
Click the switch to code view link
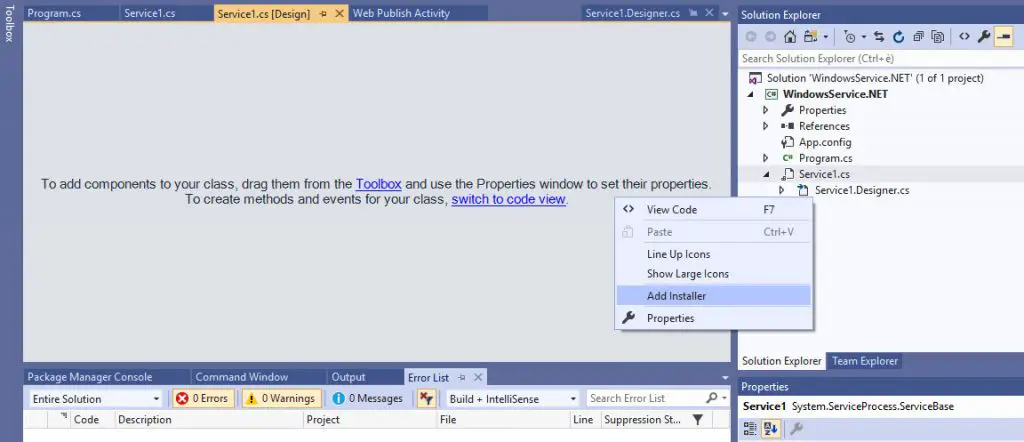click(x=508, y=200)
